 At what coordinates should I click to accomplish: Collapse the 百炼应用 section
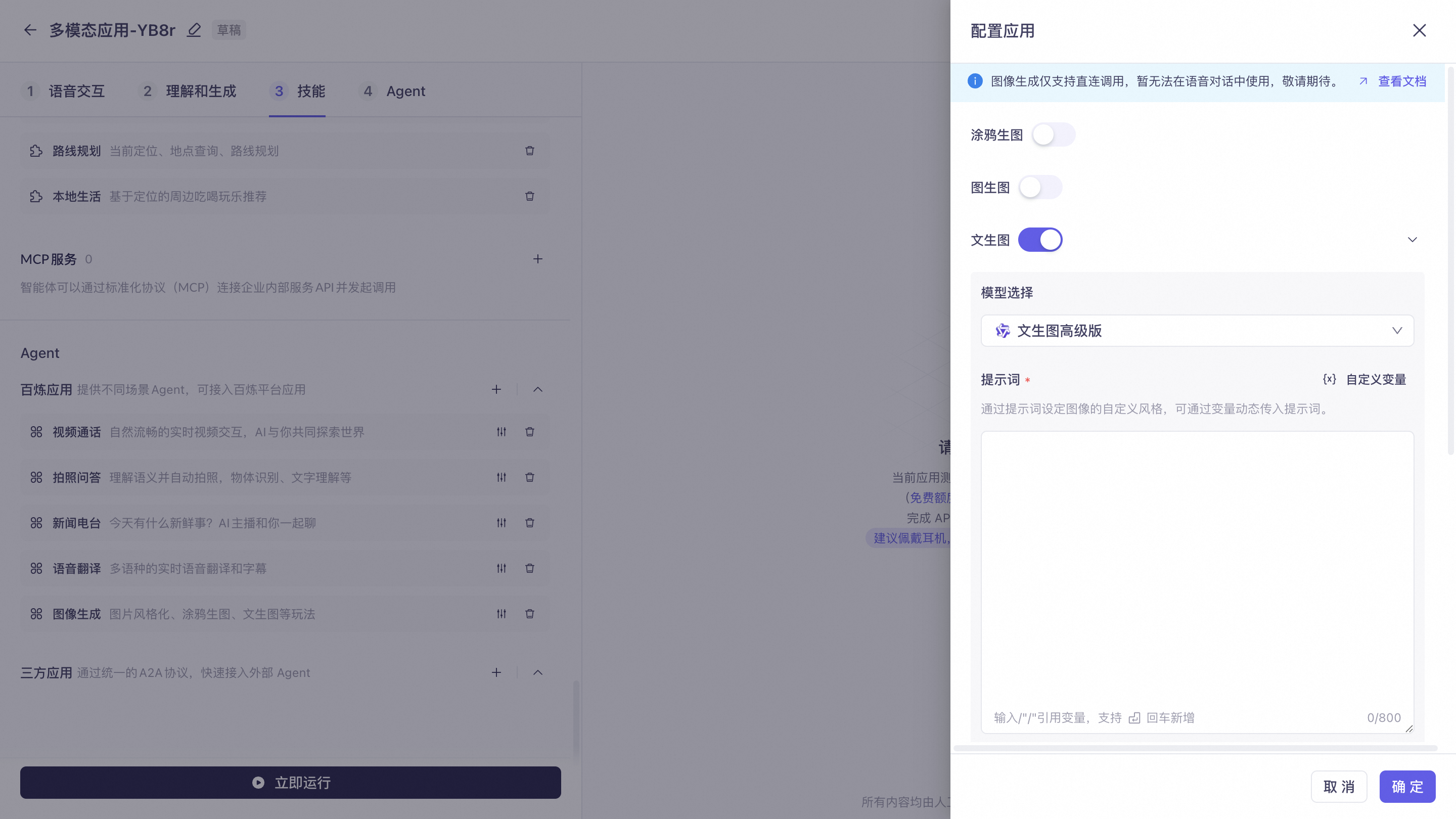(537, 389)
